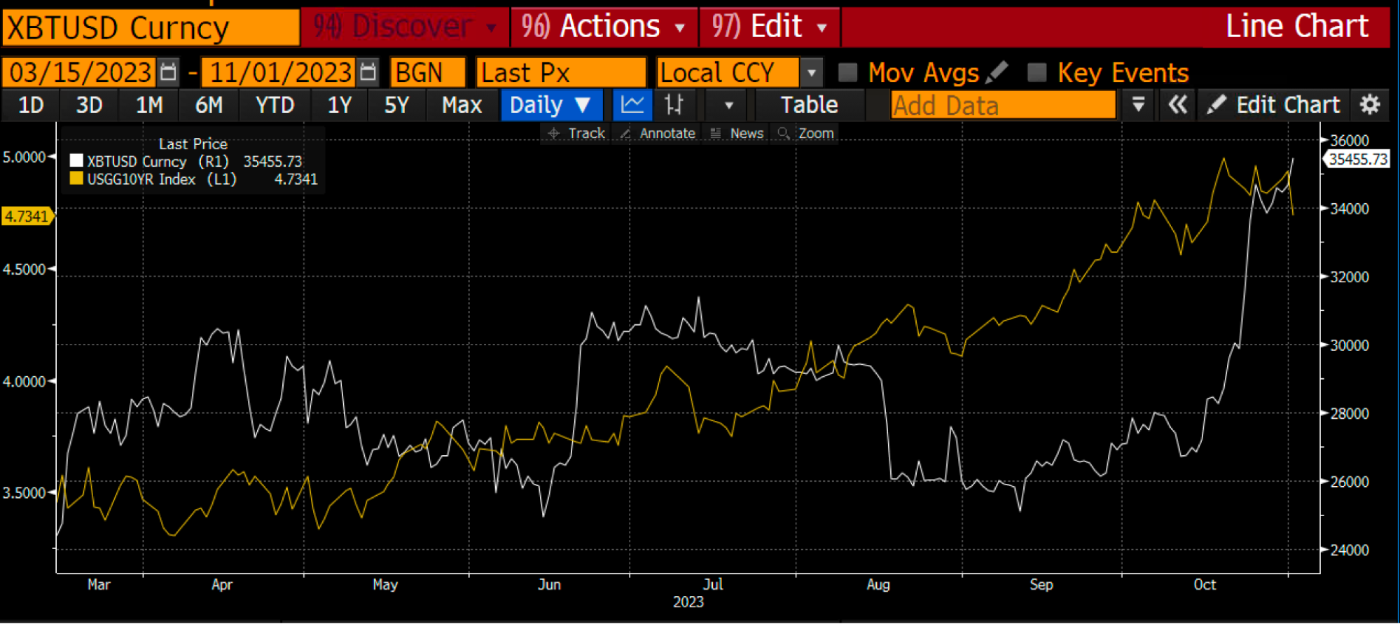This screenshot has height=624, width=1400.
Task: Toggle the Key Events checkbox
Action: tap(1038, 73)
